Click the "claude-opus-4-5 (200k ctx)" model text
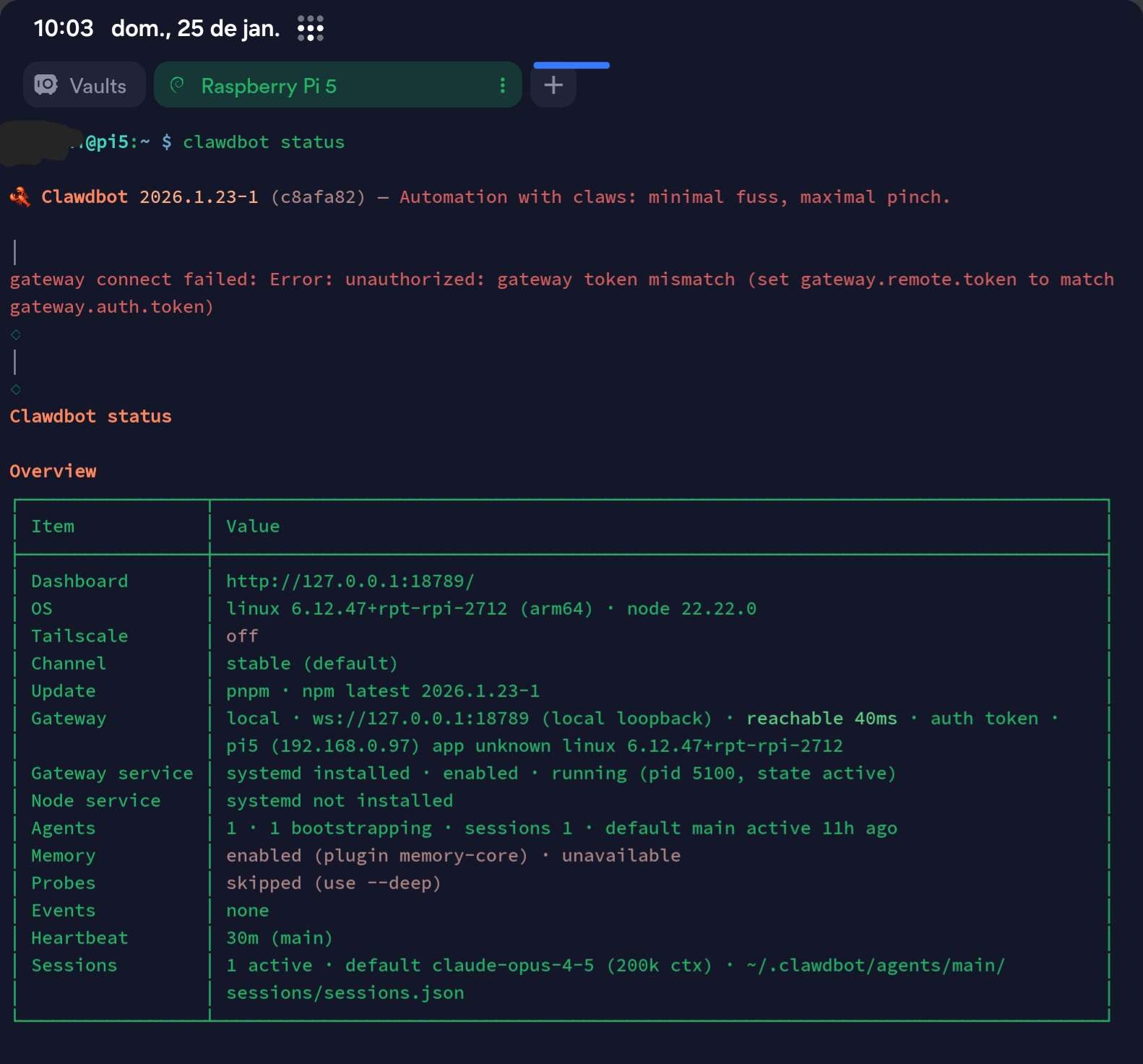This screenshot has width=1143, height=1064. click(572, 966)
